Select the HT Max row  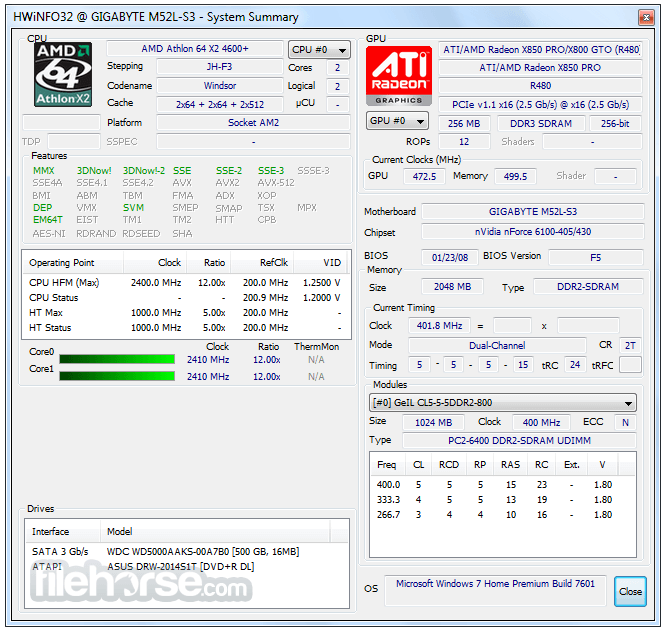coord(186,313)
